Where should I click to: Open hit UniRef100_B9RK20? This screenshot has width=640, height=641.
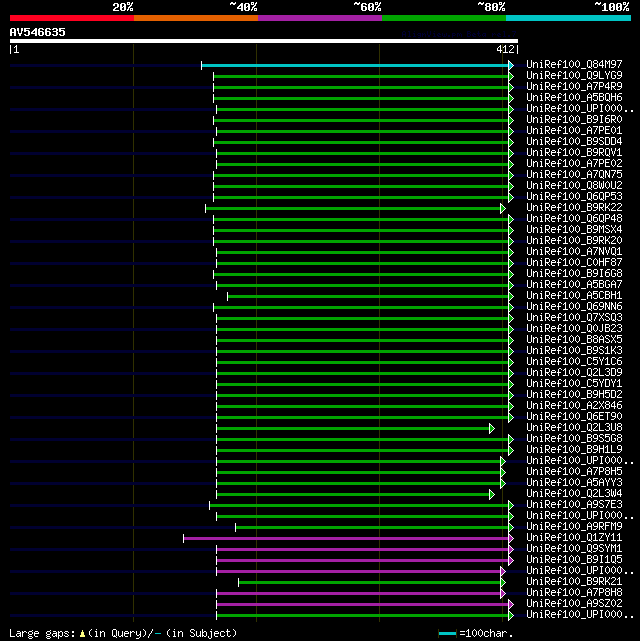(574, 241)
